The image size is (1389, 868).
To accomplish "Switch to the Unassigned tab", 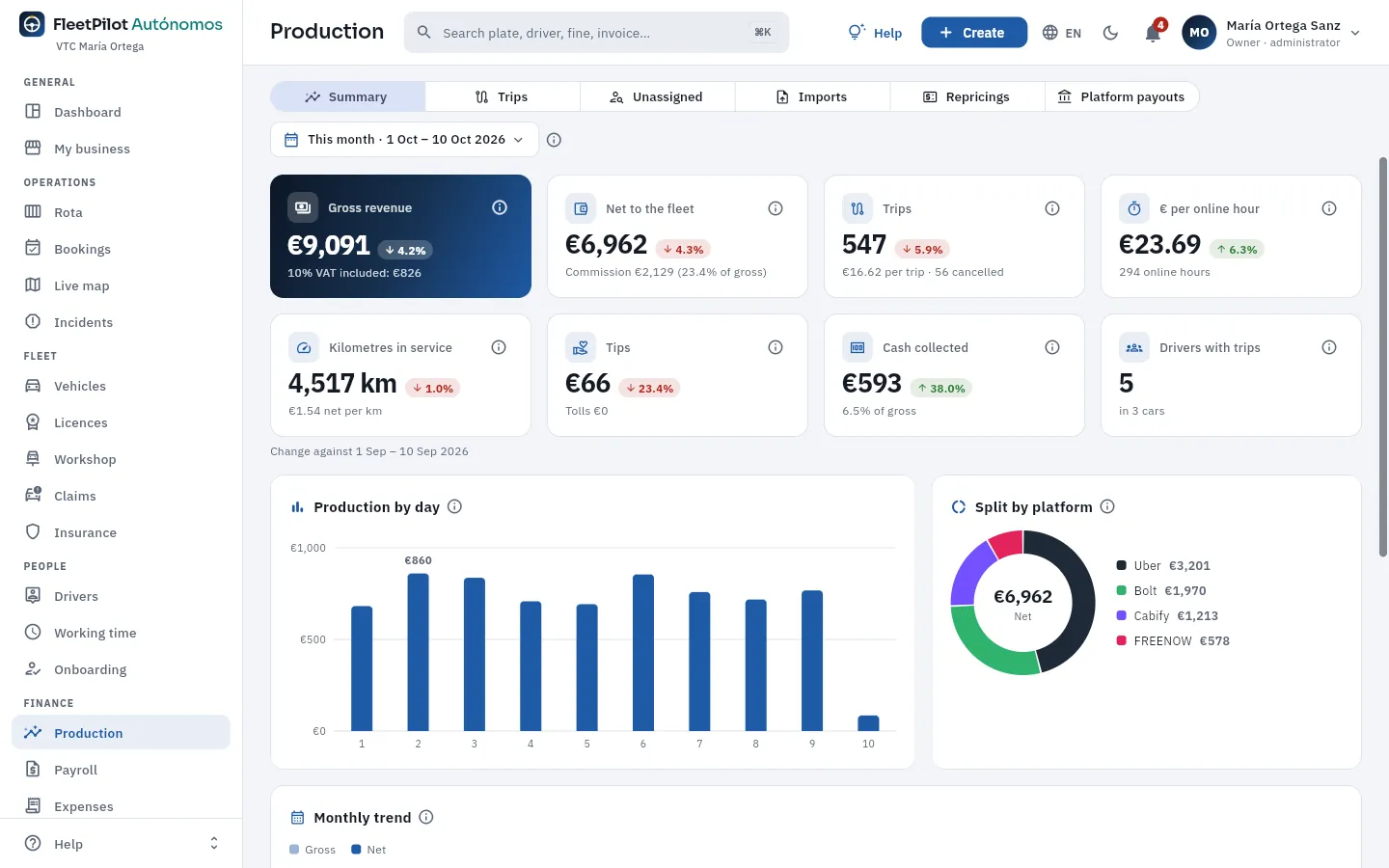I will [x=657, y=97].
